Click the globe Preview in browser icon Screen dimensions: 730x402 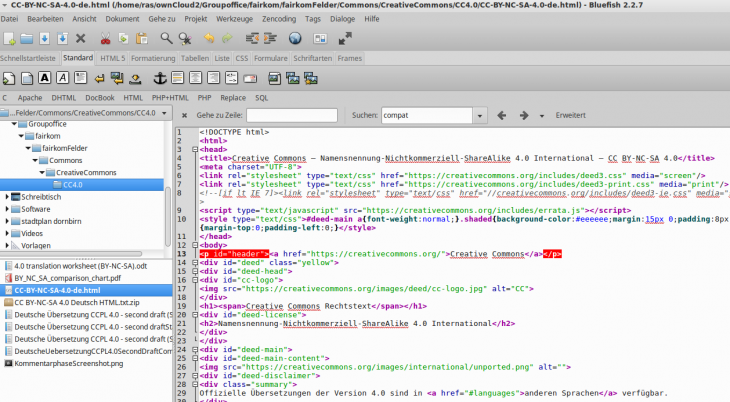point(295,39)
